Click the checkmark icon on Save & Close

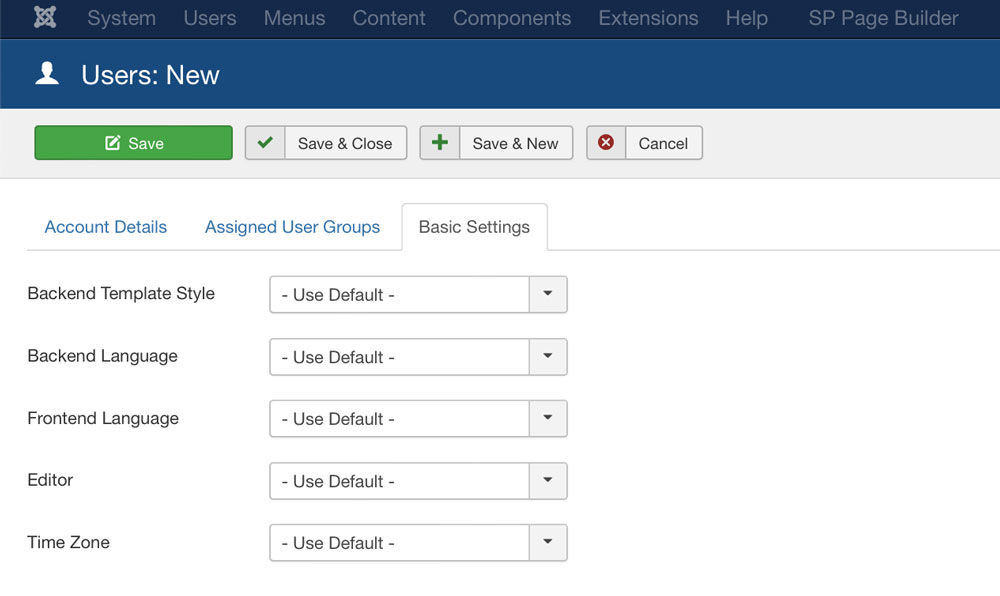265,142
